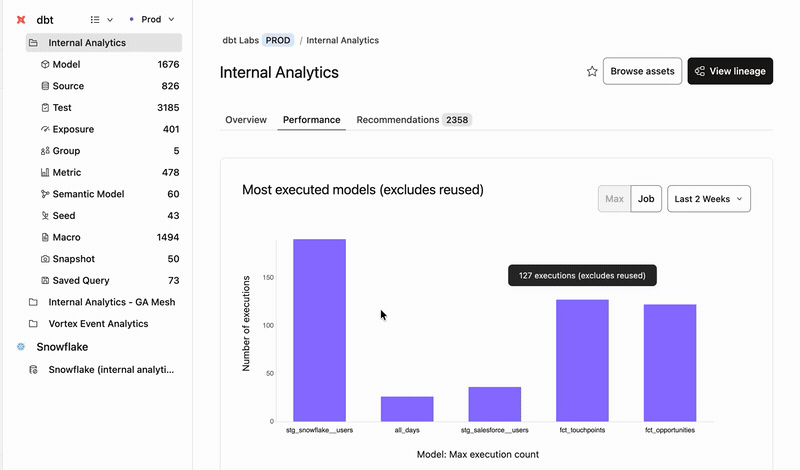Click the dbt logo icon
800x470 pixels.
click(21, 20)
